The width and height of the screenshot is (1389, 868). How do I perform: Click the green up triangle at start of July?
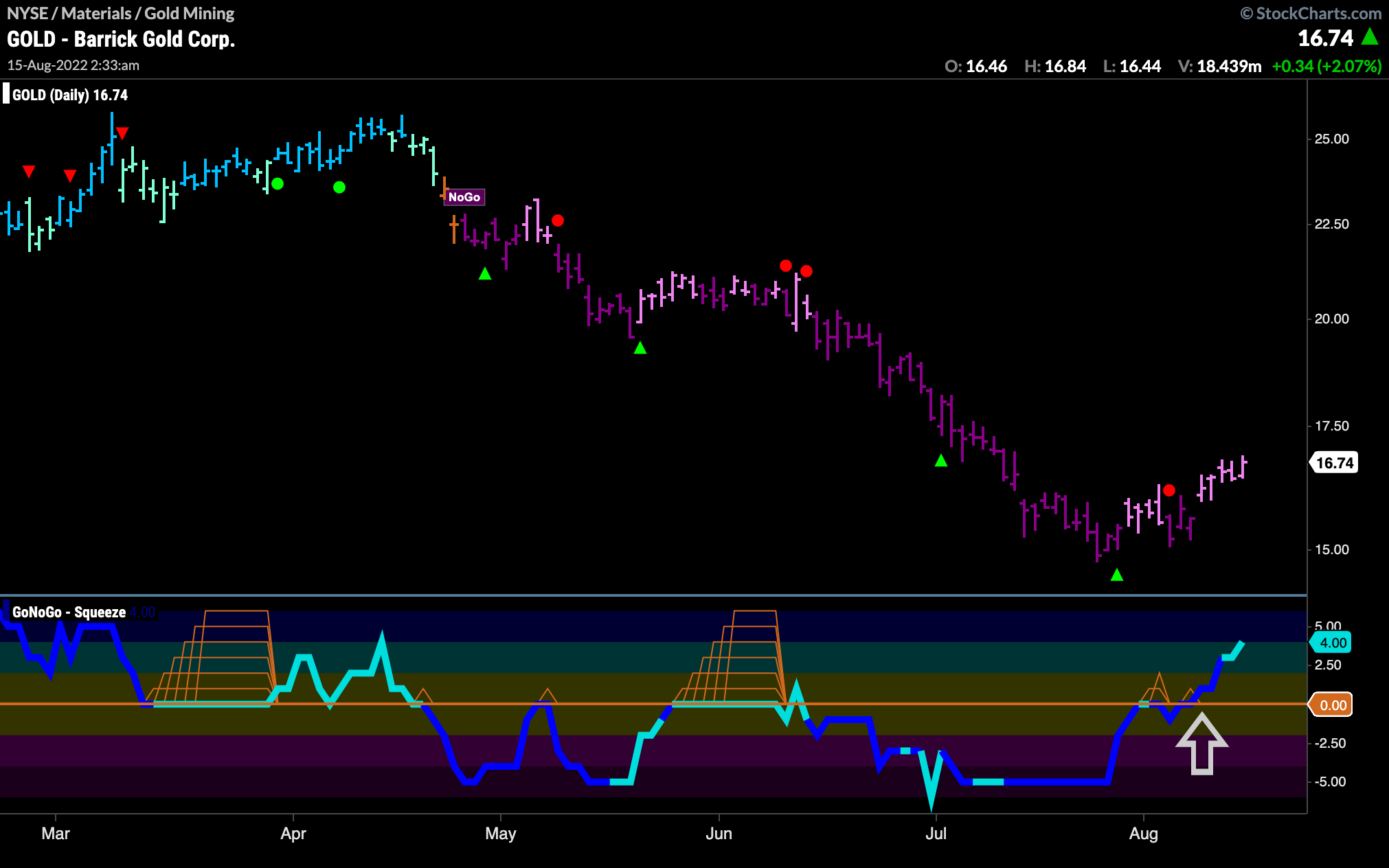coord(941,460)
